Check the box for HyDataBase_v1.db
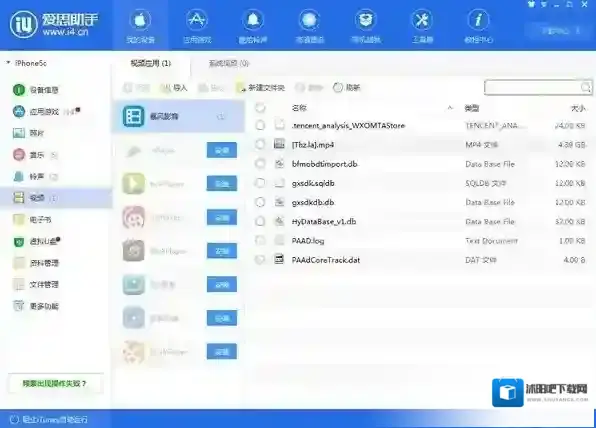Screen dimensions: 596x428 tap(260, 222)
